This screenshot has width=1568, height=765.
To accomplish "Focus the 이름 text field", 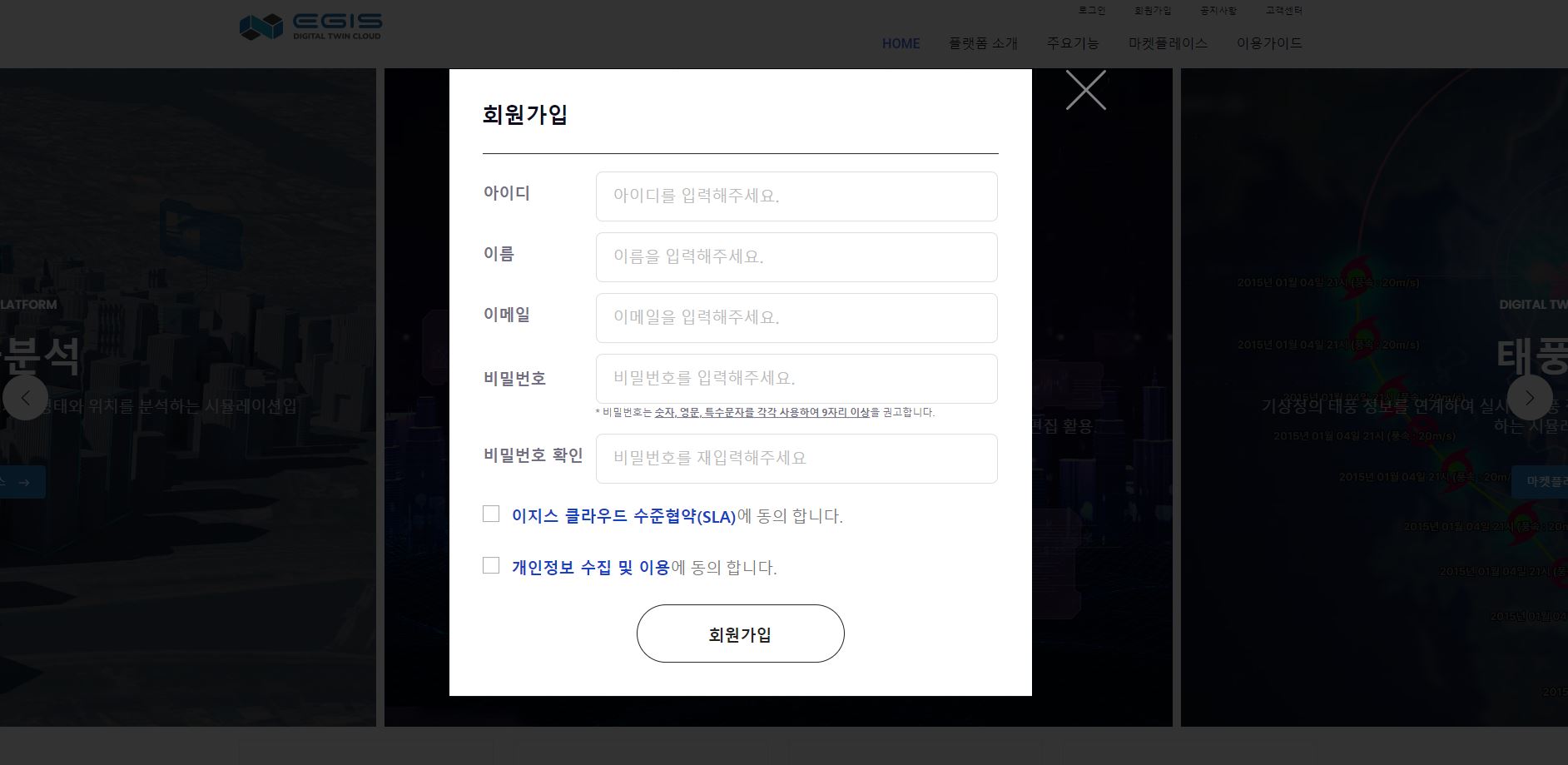I will pyautogui.click(x=796, y=257).
